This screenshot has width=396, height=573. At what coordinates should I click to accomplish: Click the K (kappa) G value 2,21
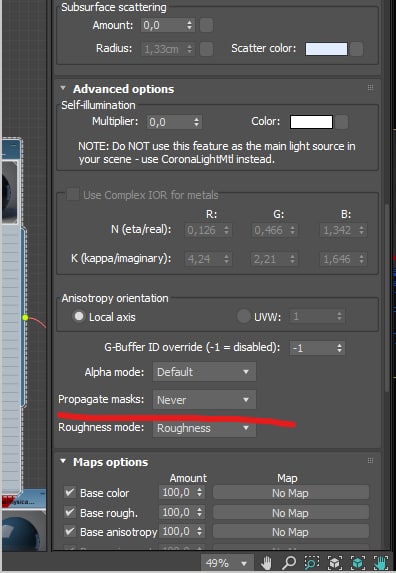click(x=270, y=259)
